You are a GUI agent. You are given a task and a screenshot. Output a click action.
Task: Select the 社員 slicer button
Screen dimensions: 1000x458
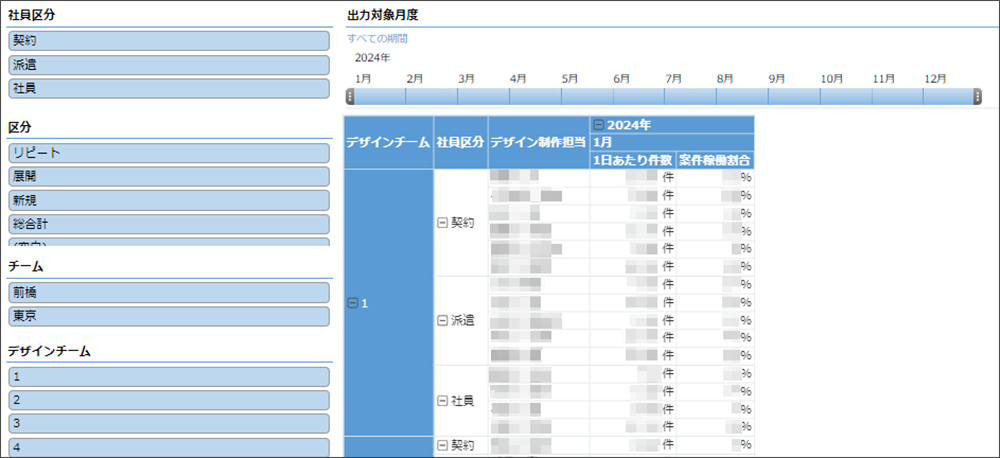169,89
